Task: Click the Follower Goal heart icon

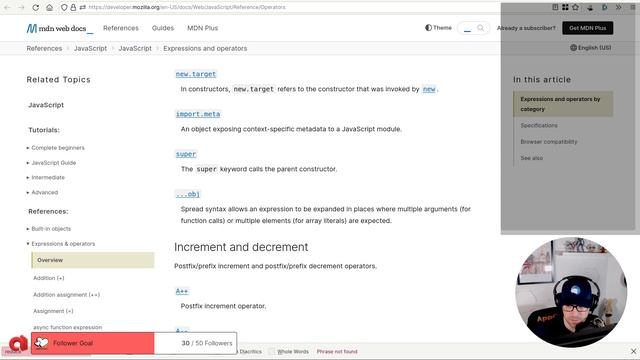Action: pos(41,343)
